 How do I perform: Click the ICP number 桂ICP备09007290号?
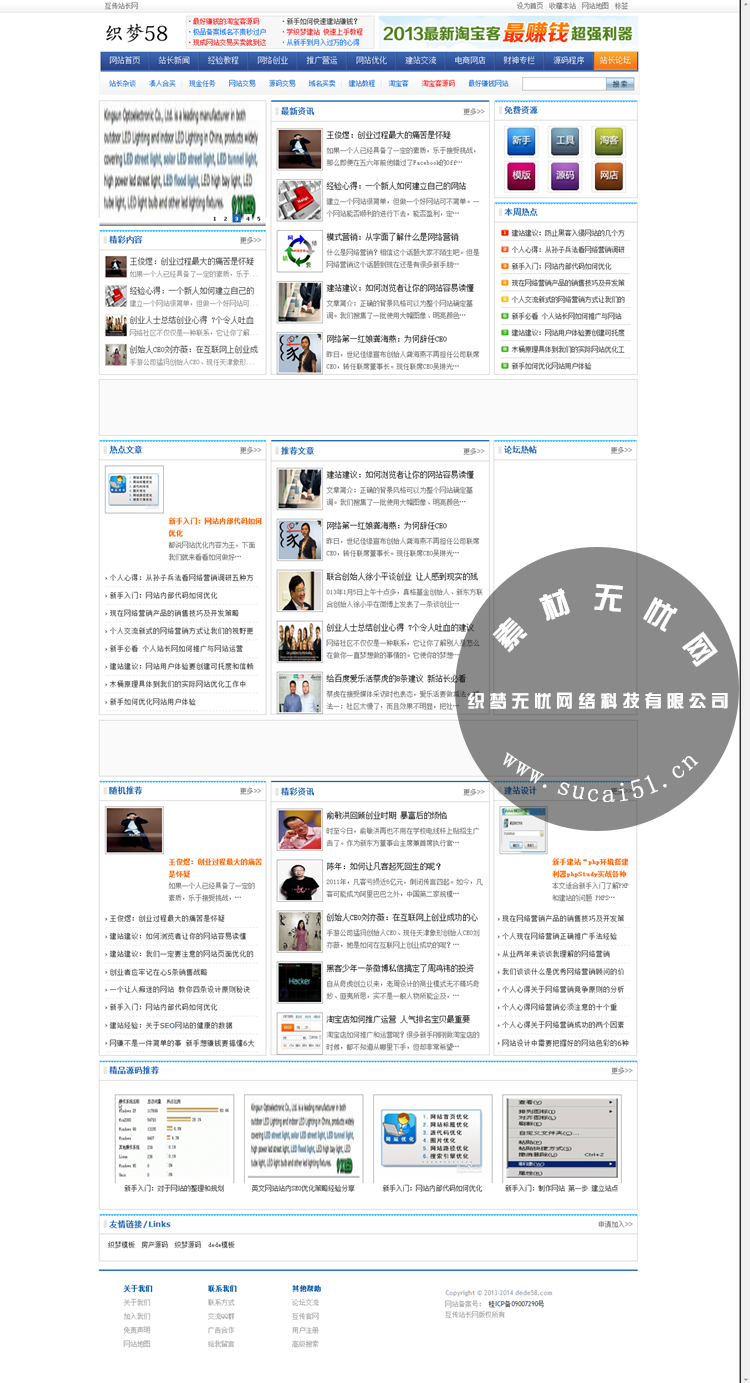pos(517,1304)
